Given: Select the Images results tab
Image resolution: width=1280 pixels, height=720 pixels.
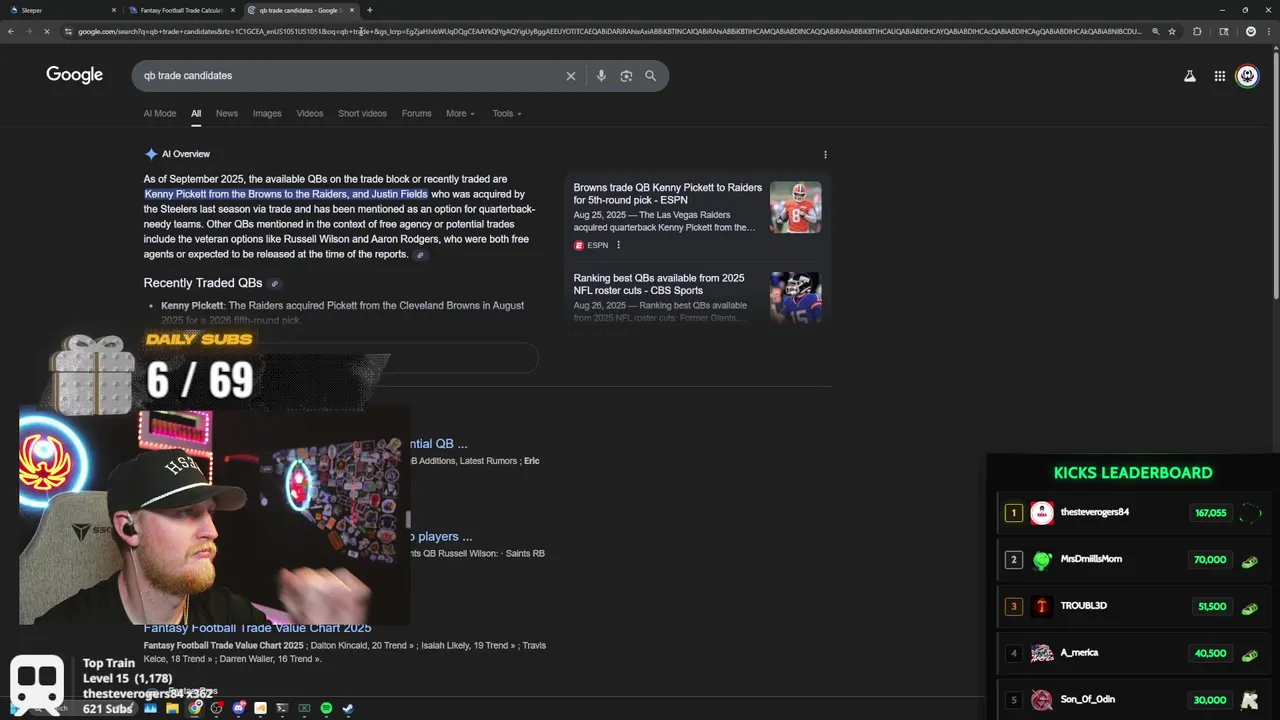Looking at the screenshot, I should click(267, 113).
